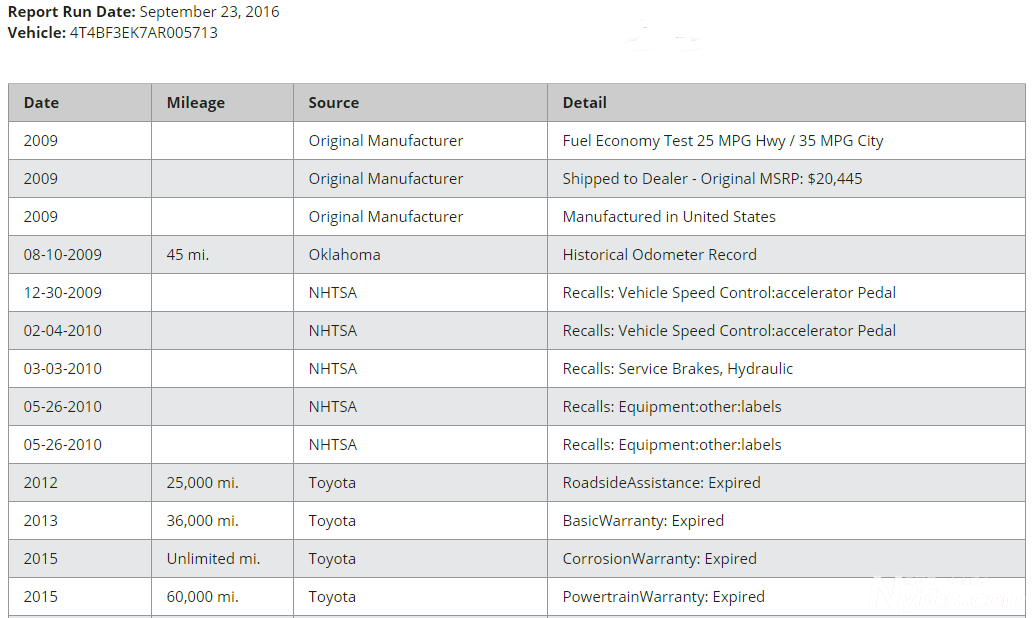Click the Oklahoma source cell

344,255
